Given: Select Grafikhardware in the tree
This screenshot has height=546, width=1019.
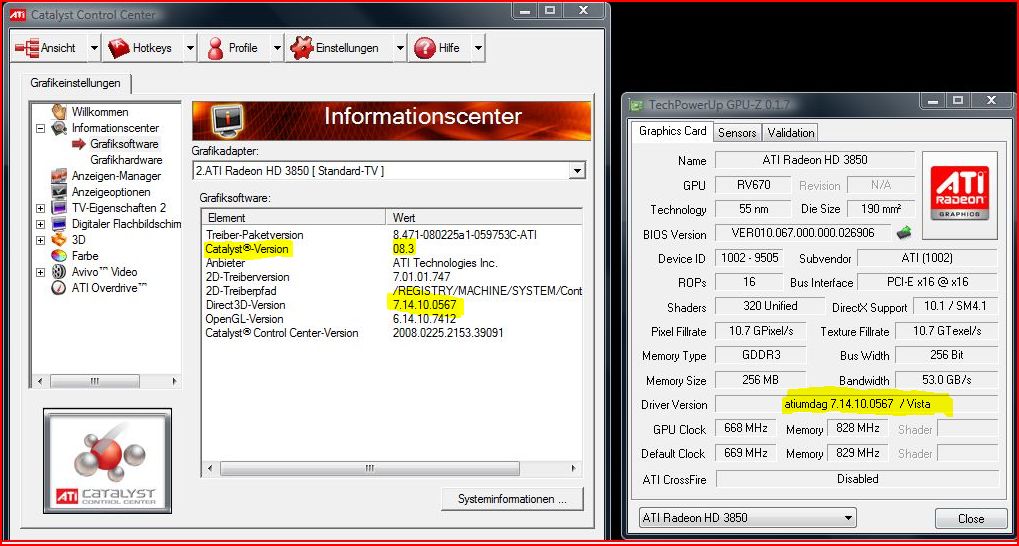Looking at the screenshot, I should tap(126, 160).
